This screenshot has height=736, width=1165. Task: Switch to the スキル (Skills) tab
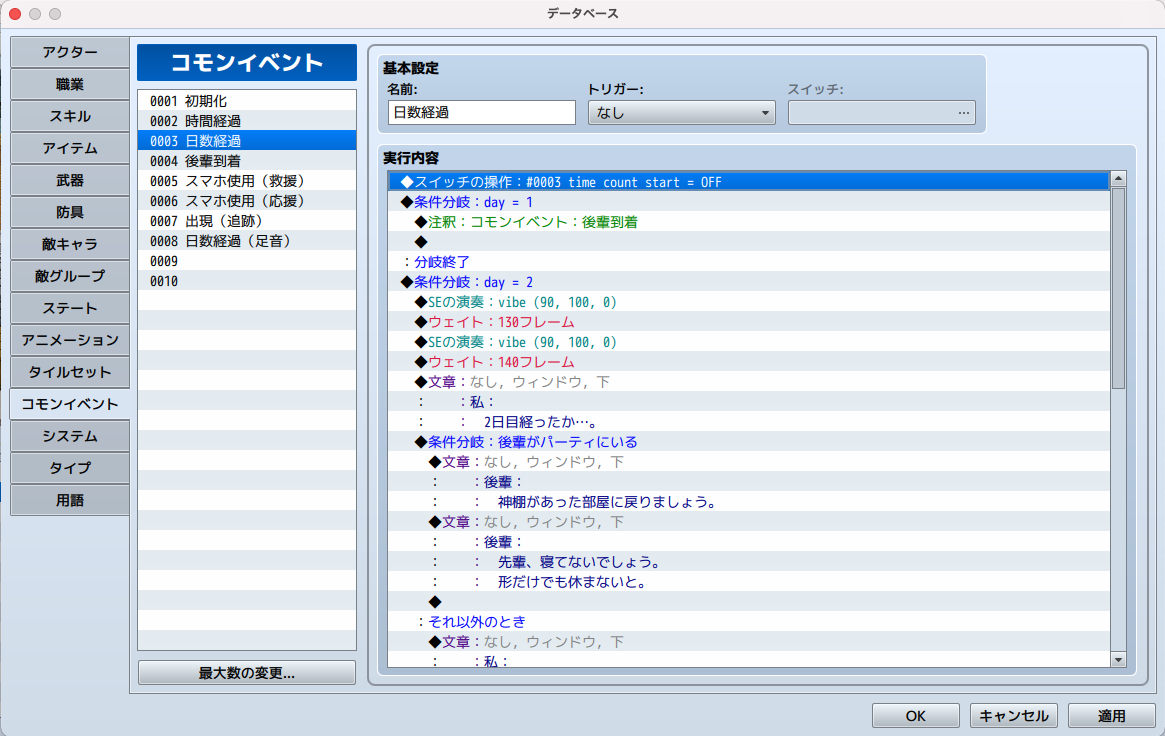pyautogui.click(x=70, y=116)
